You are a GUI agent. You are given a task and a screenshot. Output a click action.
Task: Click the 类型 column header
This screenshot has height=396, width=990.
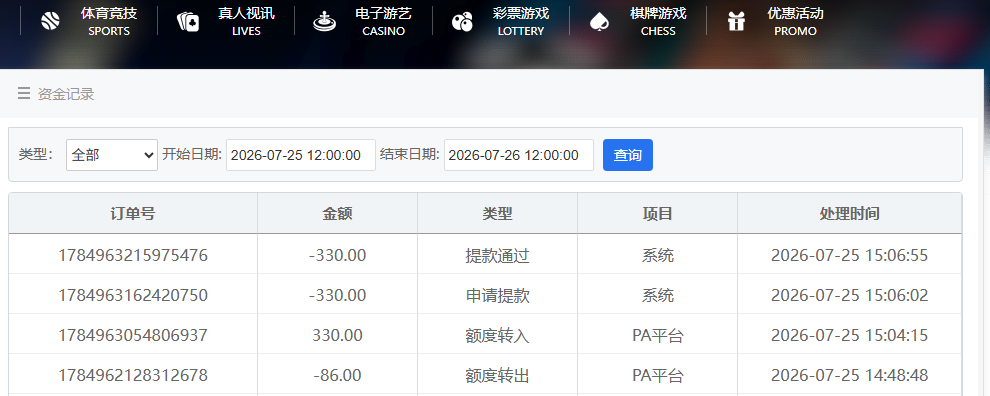(498, 213)
